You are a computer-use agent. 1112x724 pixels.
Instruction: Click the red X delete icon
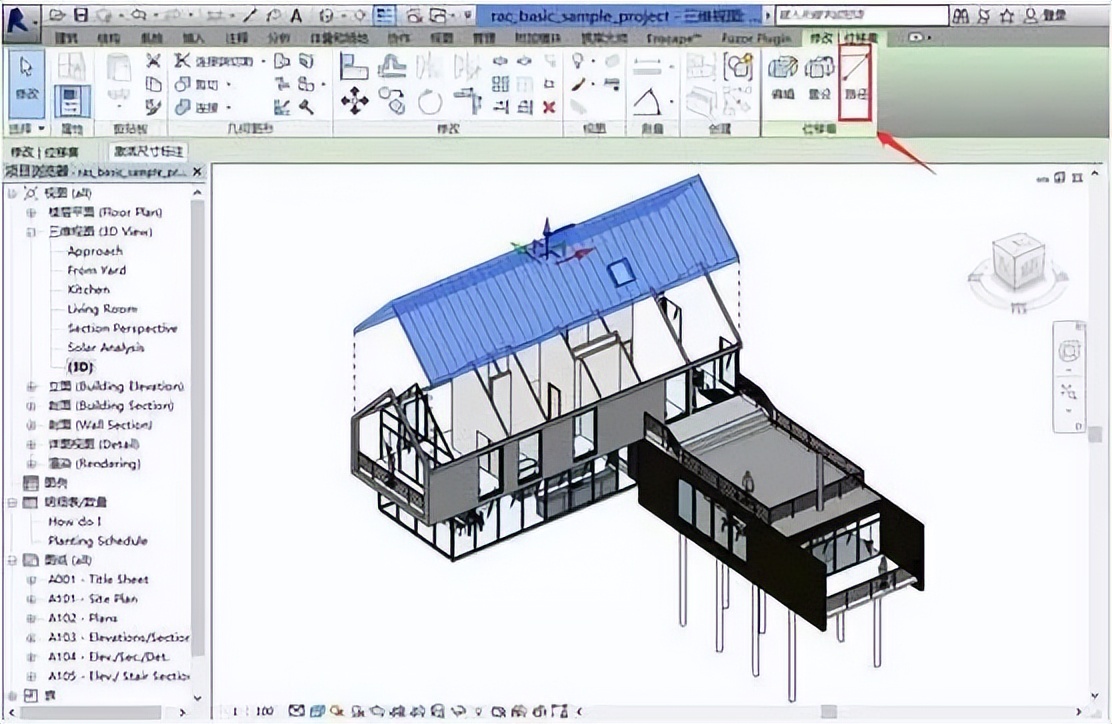pyautogui.click(x=548, y=107)
